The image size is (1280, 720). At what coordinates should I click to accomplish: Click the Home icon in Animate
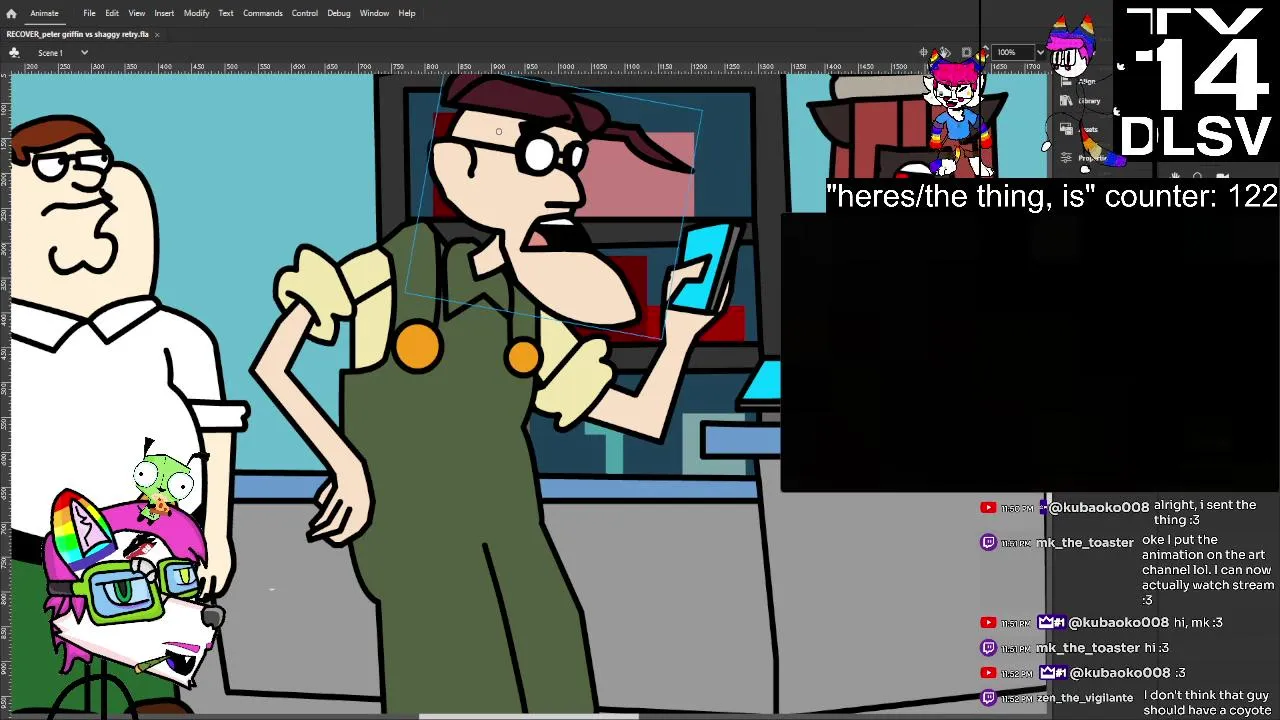(x=11, y=13)
